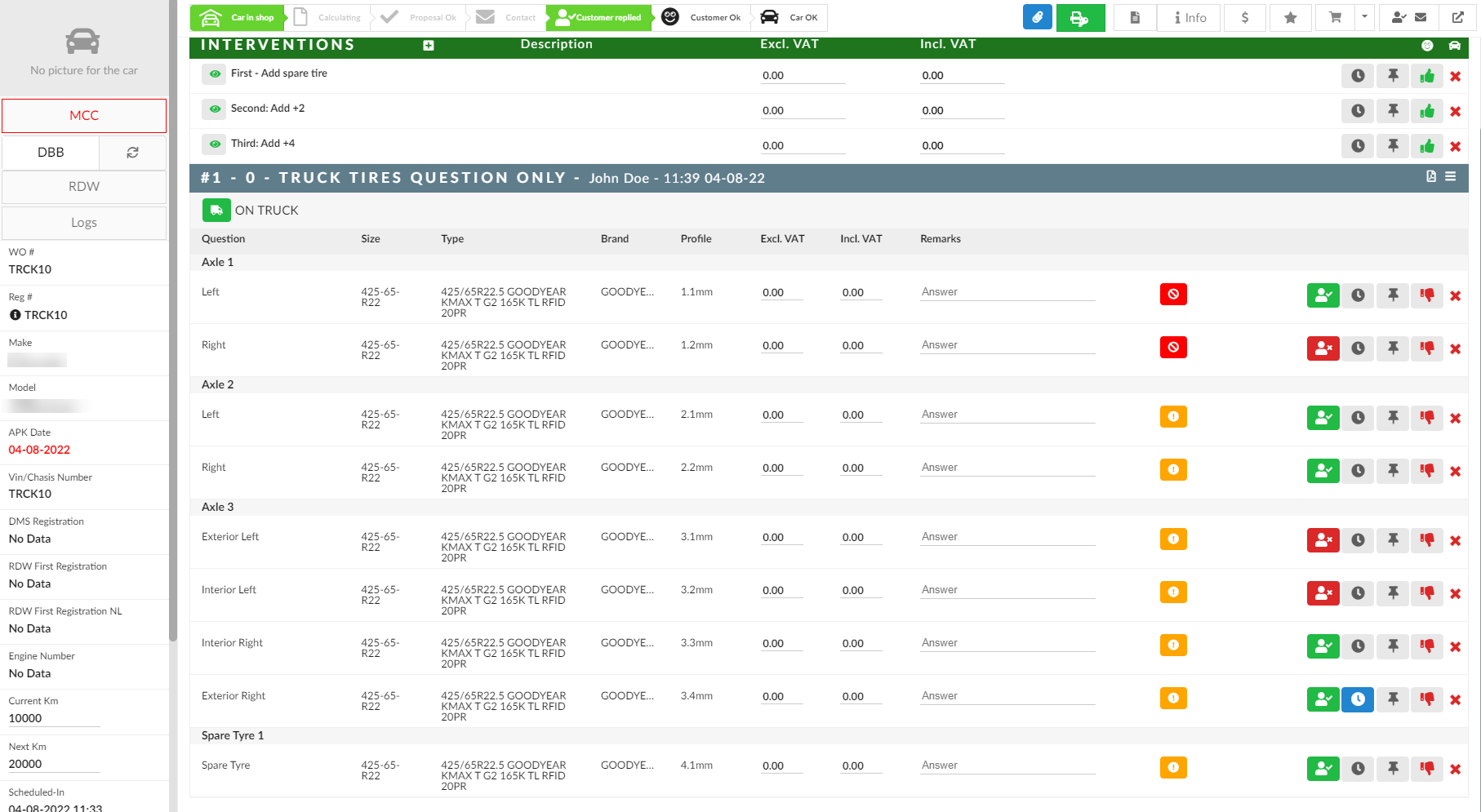Click the star icon in top toolbar
Viewport: 1481px width, 812px height.
(x=1290, y=17)
